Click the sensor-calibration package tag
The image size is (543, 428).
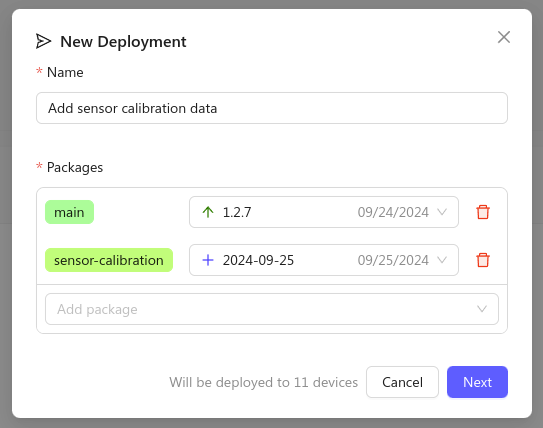[x=109, y=260]
